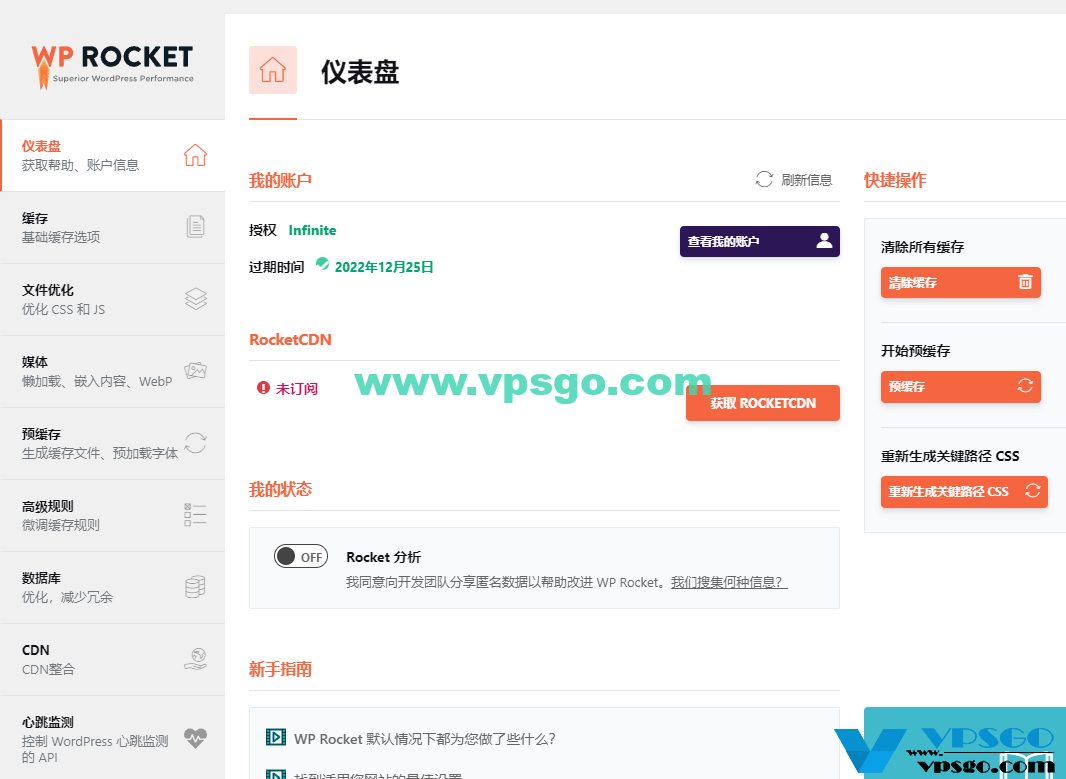Click the 2022年12月25日 expiry date
1066x779 pixels.
(384, 267)
